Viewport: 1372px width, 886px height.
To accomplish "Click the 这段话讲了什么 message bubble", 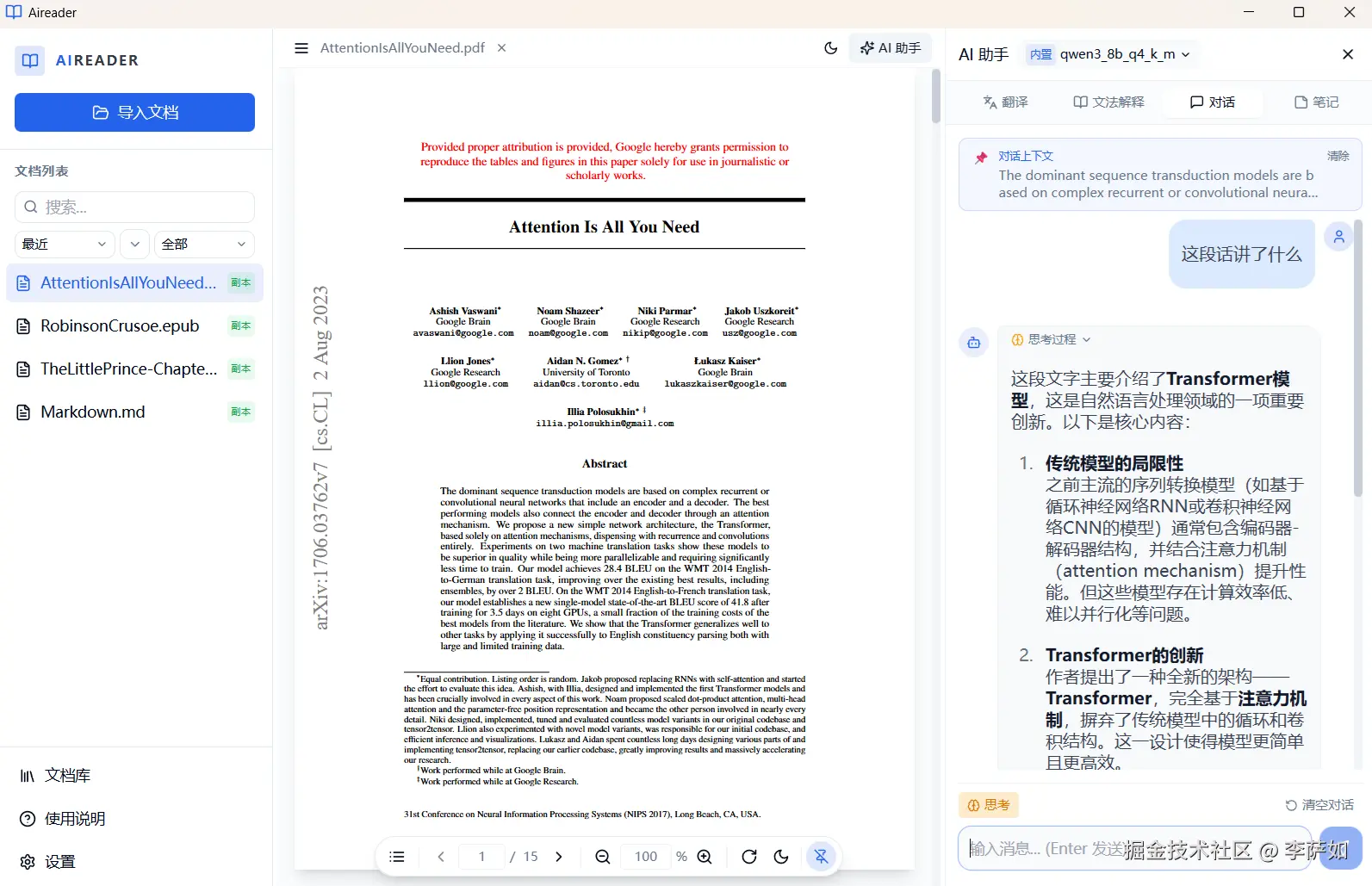I will click(1242, 254).
